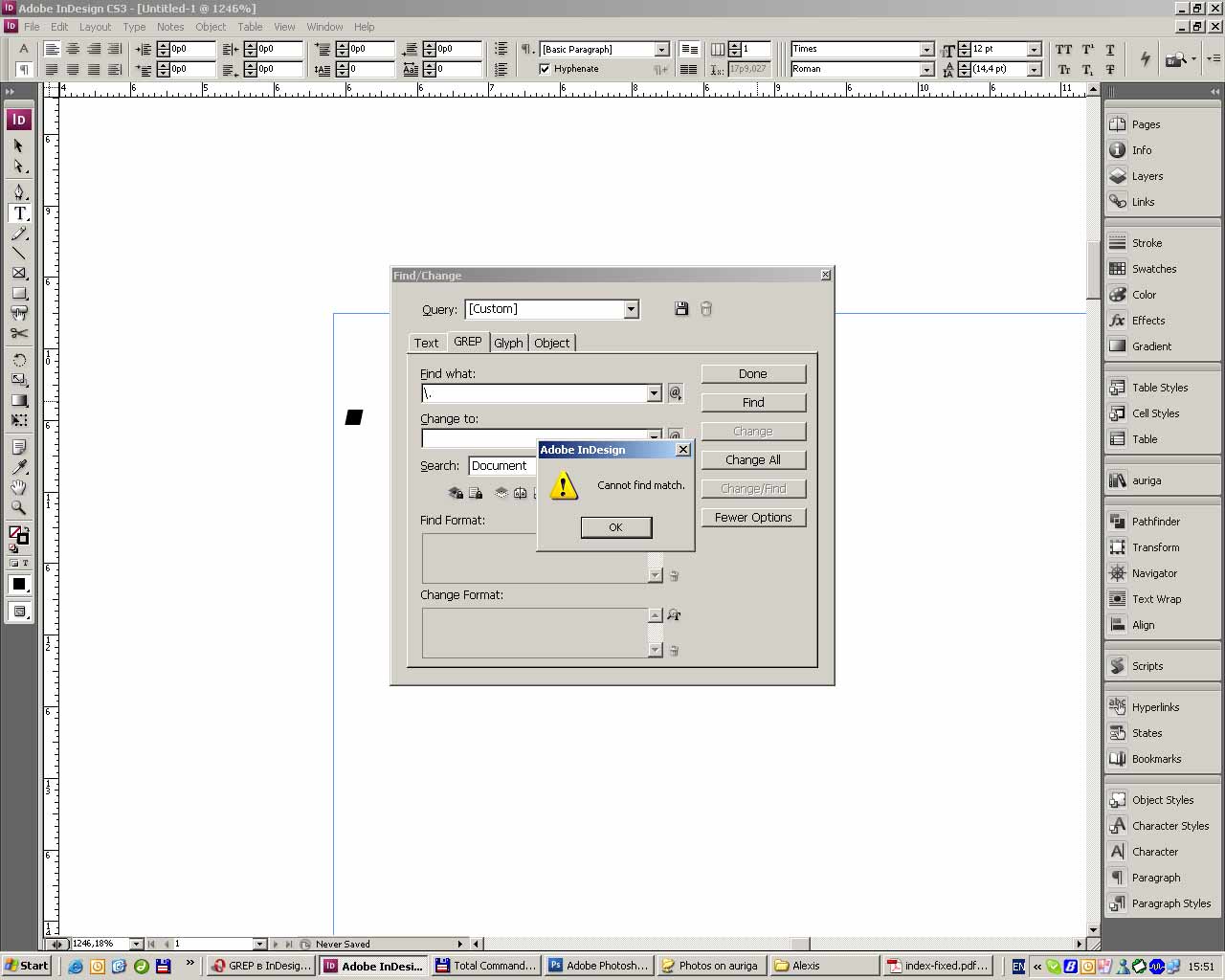Screen dimensions: 1225x980
Task: Select the Free Transform tool
Action: (18, 420)
